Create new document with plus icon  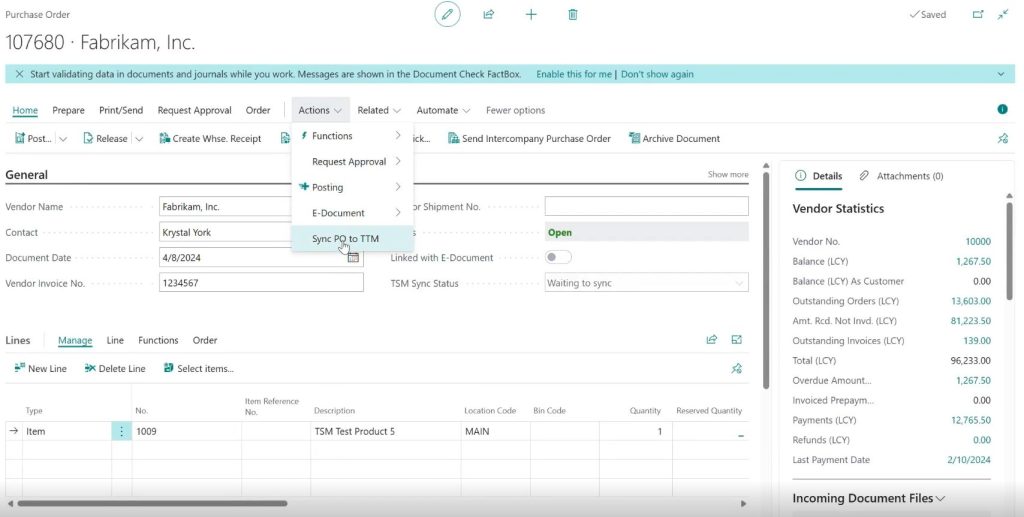coord(531,15)
